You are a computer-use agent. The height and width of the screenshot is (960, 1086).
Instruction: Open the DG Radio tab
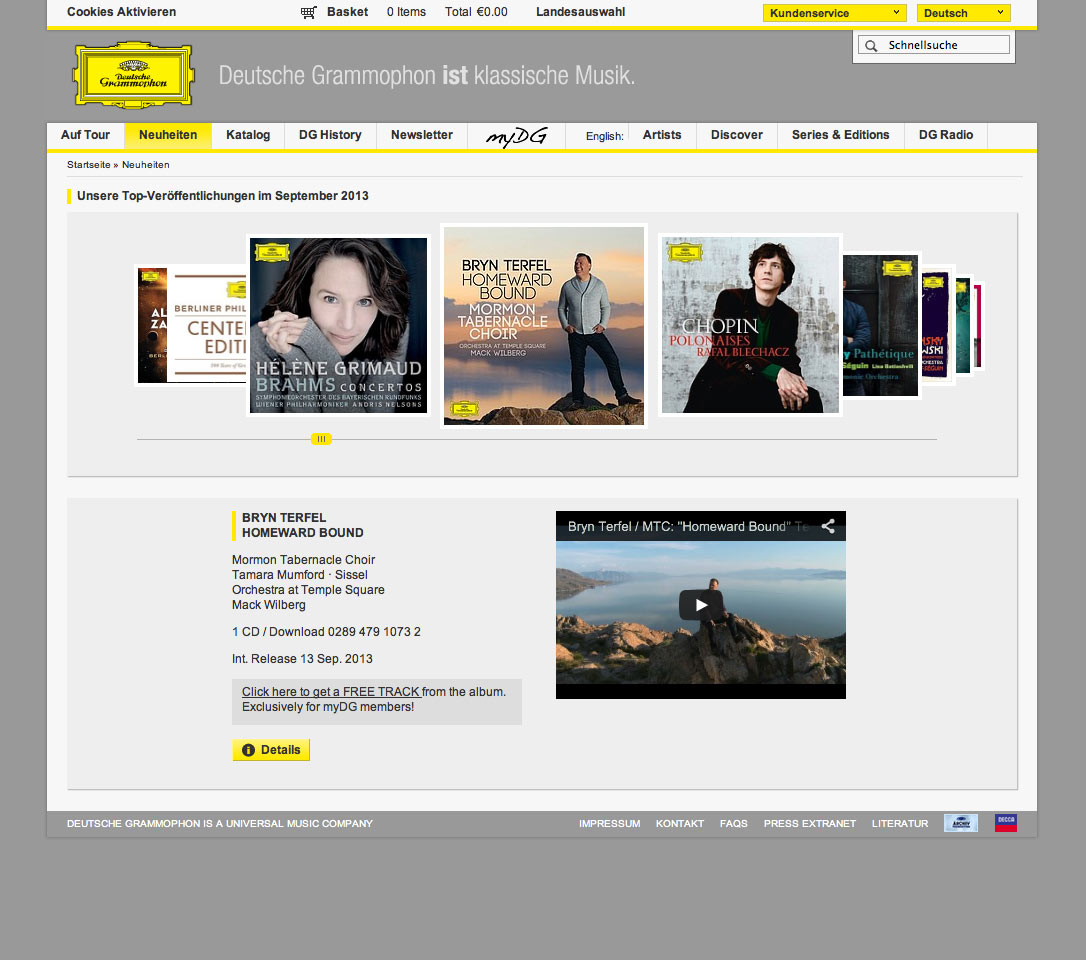click(945, 135)
